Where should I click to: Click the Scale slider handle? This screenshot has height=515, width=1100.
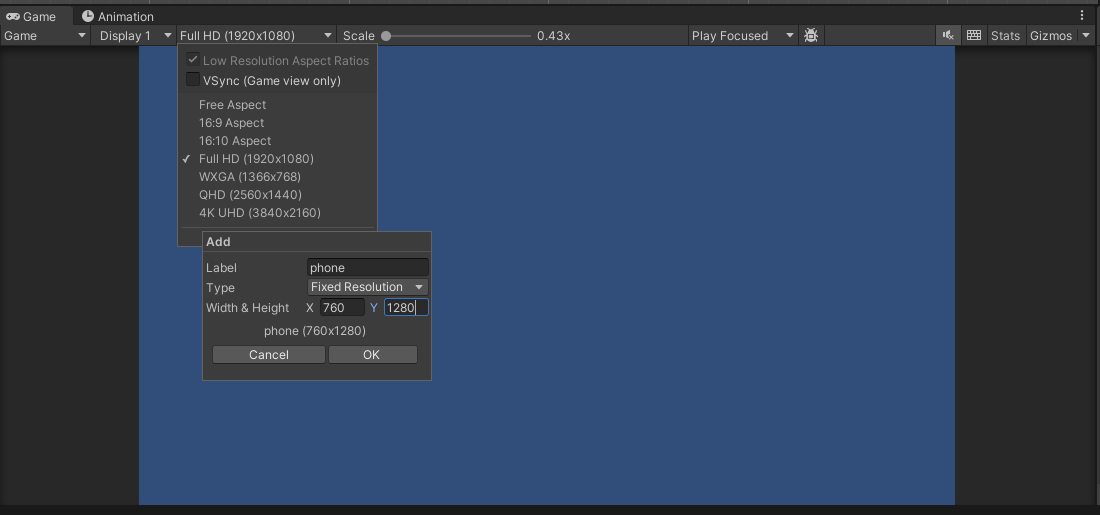click(386, 36)
